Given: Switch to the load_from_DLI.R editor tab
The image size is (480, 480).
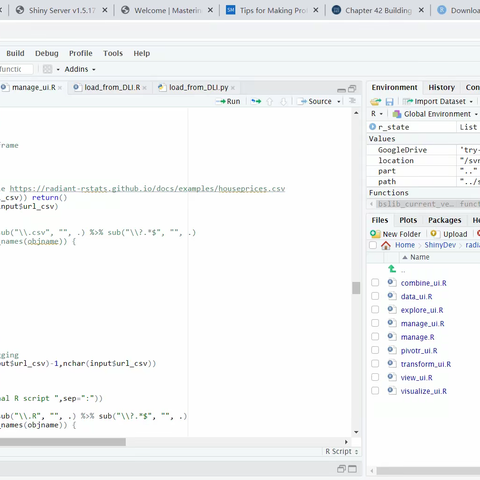Looking at the screenshot, I should pos(112,87).
